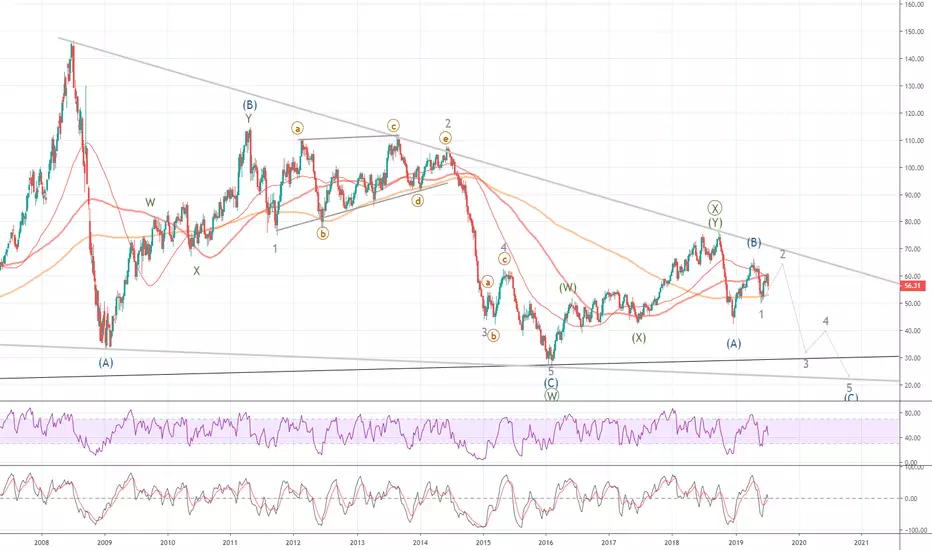
Task: Select the projected wave 4 label near 2020
Action: [826, 321]
